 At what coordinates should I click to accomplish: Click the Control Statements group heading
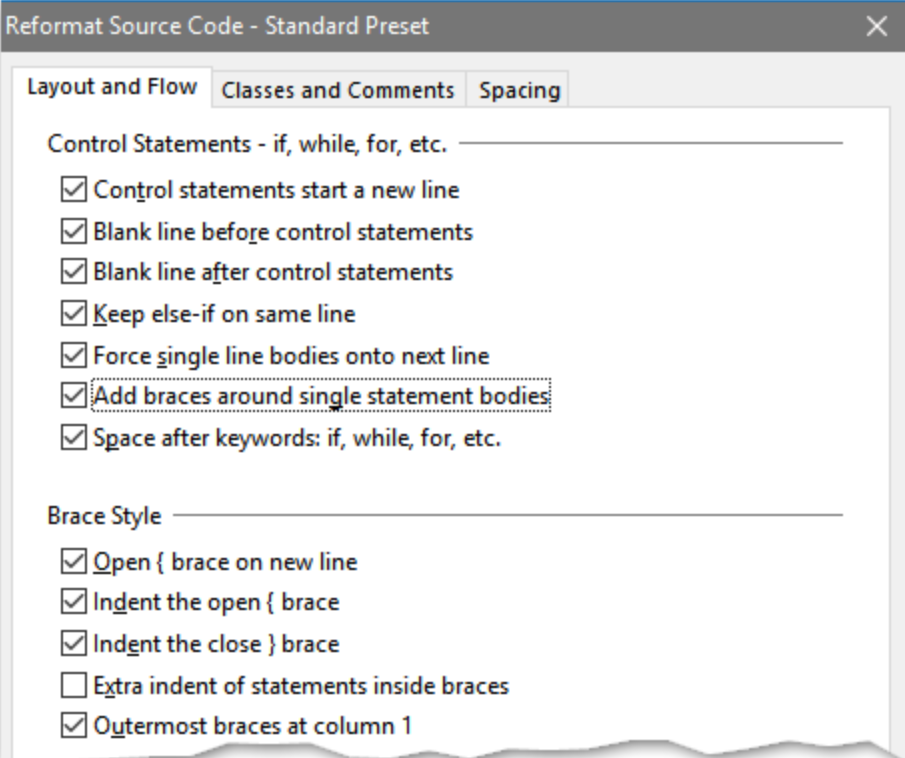pos(247,144)
